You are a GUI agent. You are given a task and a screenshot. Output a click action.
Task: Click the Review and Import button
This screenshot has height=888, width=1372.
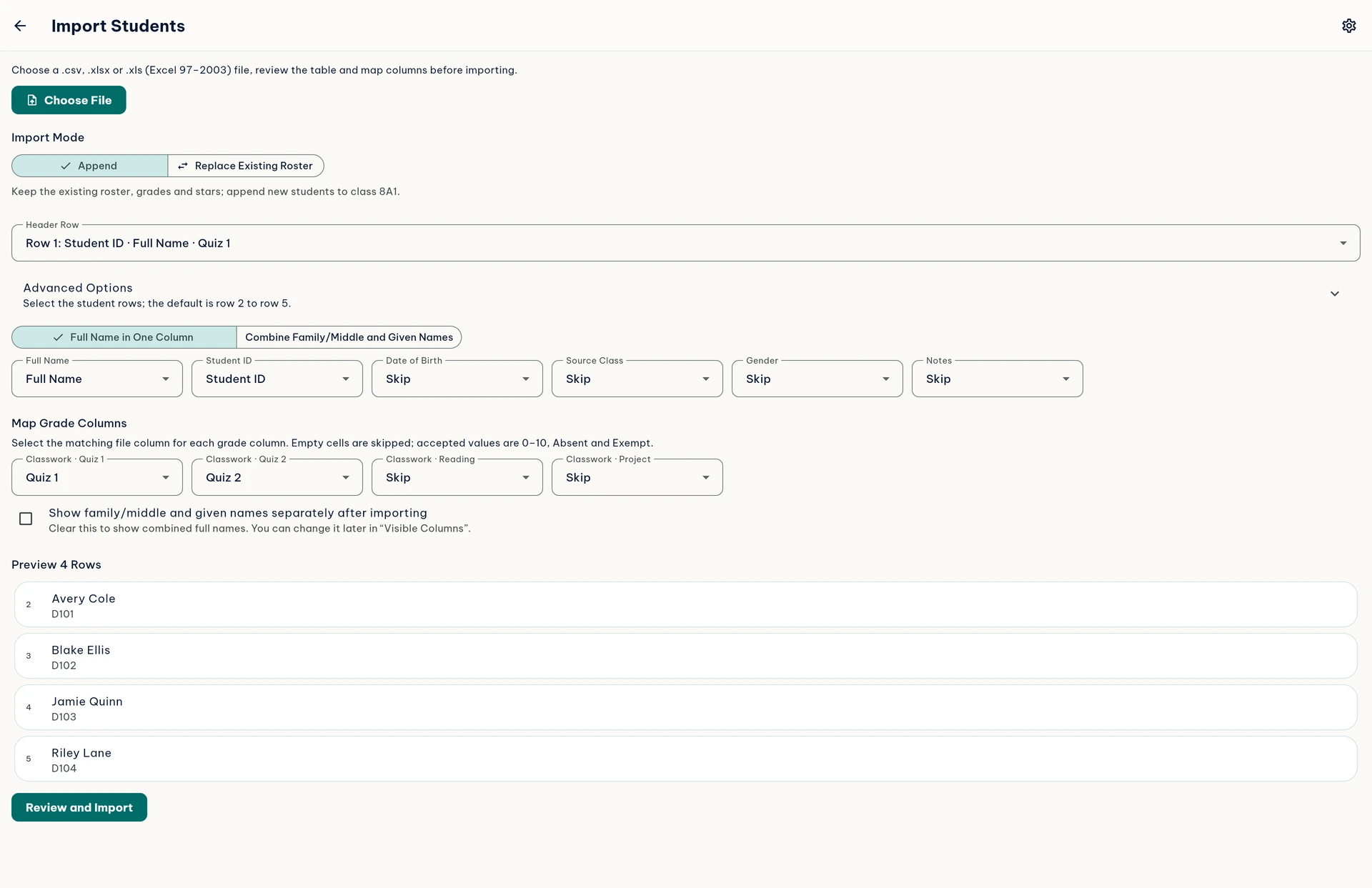point(79,807)
